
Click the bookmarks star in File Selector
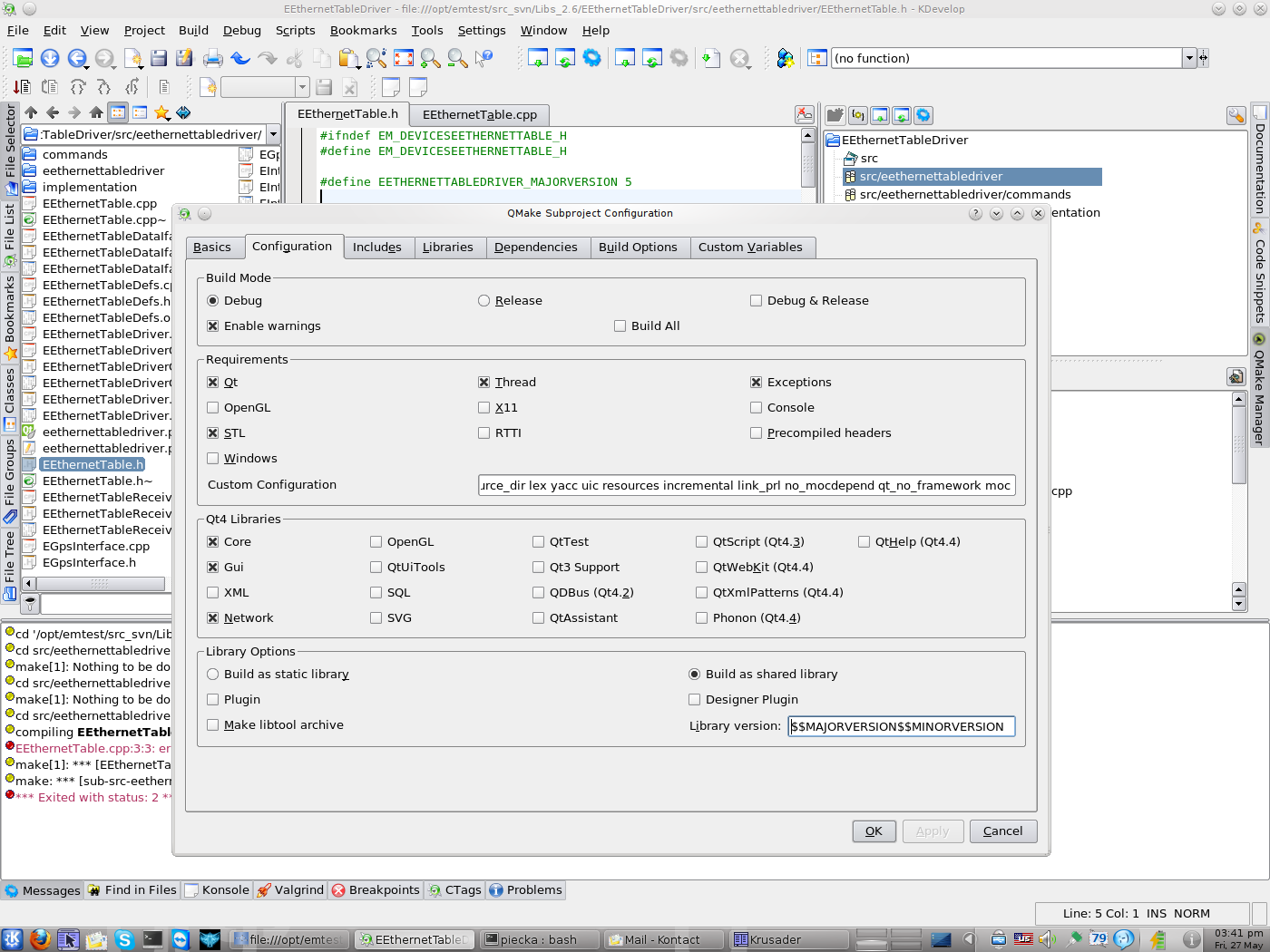pos(161,112)
